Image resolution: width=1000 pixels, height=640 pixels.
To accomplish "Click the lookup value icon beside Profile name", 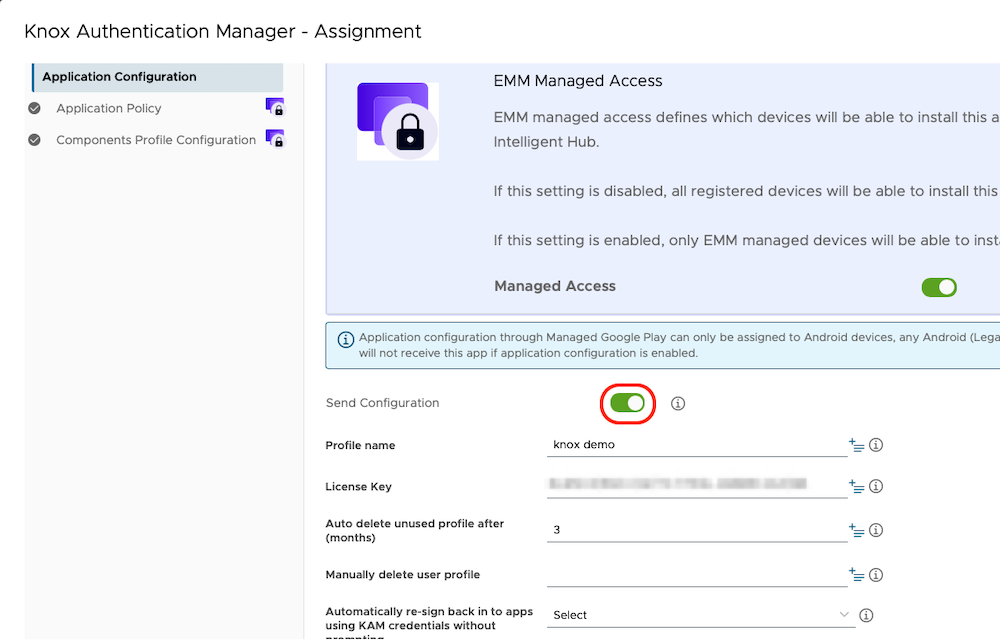I will coord(856,445).
